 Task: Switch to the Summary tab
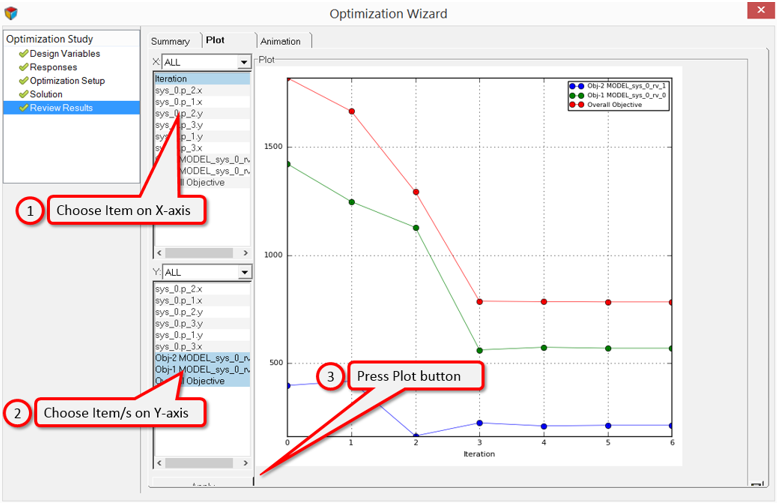pos(170,41)
